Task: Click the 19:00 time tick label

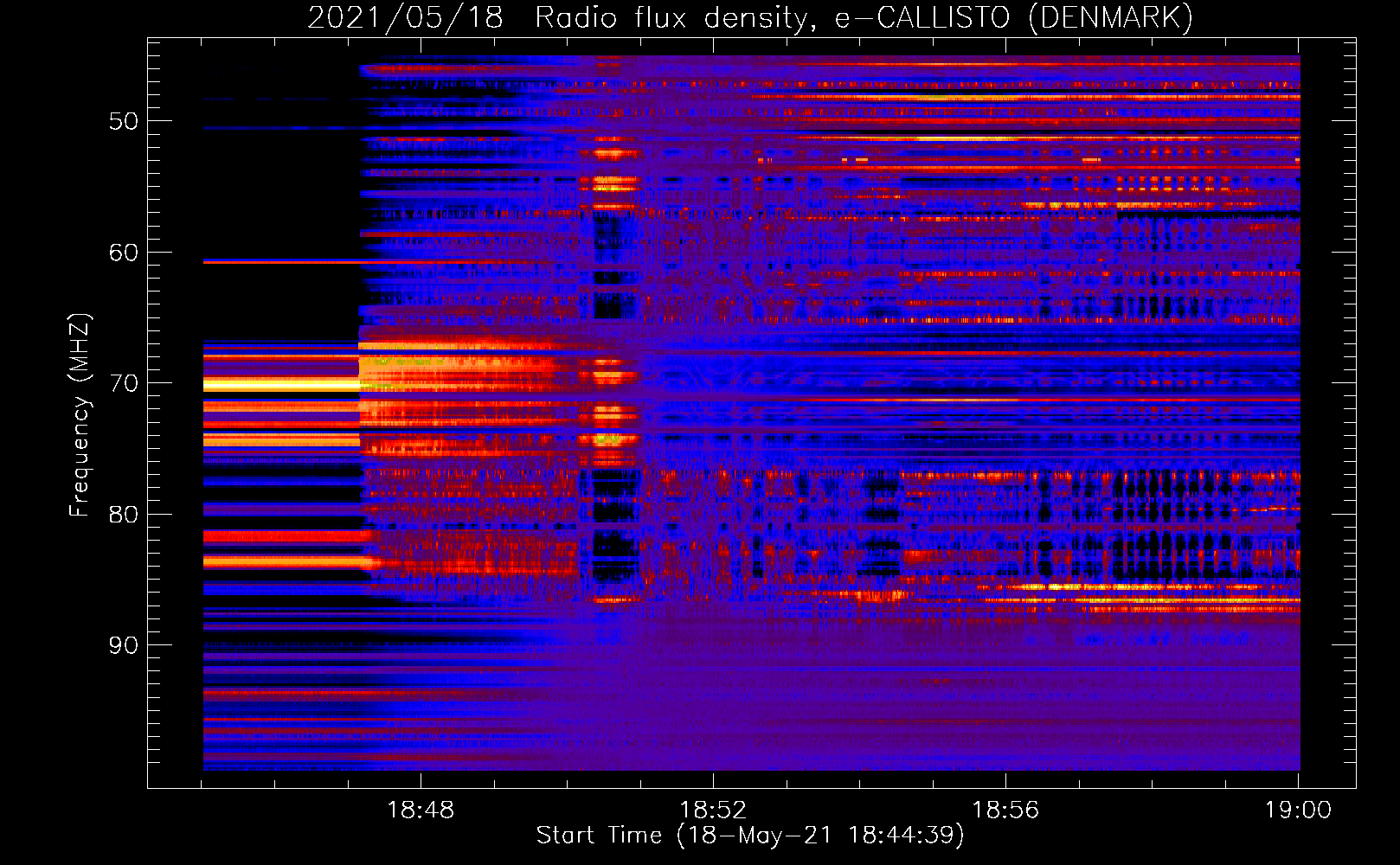Action: pyautogui.click(x=1298, y=811)
